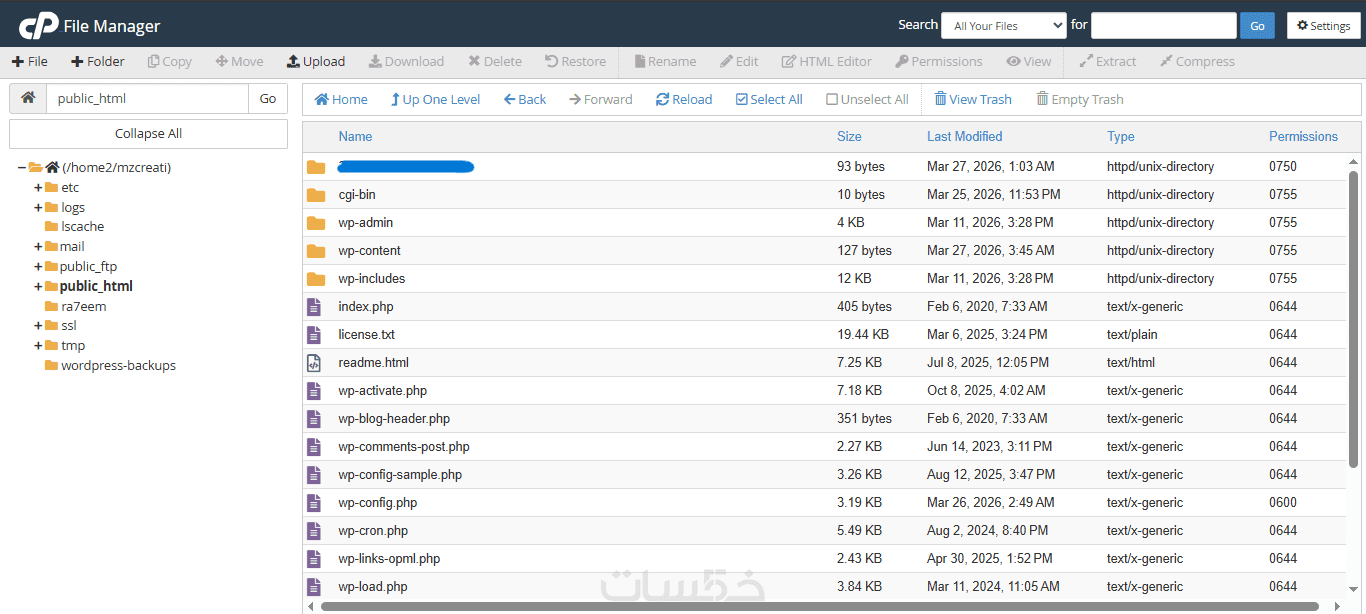This screenshot has height=614, width=1366.
Task: Click the Forward navigation link
Action: pyautogui.click(x=600, y=99)
